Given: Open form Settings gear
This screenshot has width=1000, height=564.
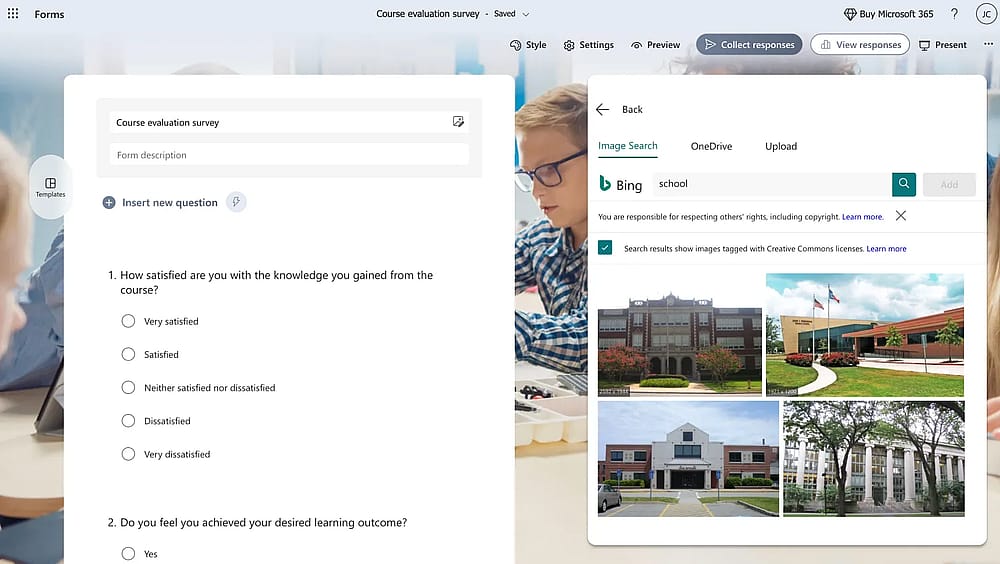Looking at the screenshot, I should click(589, 45).
